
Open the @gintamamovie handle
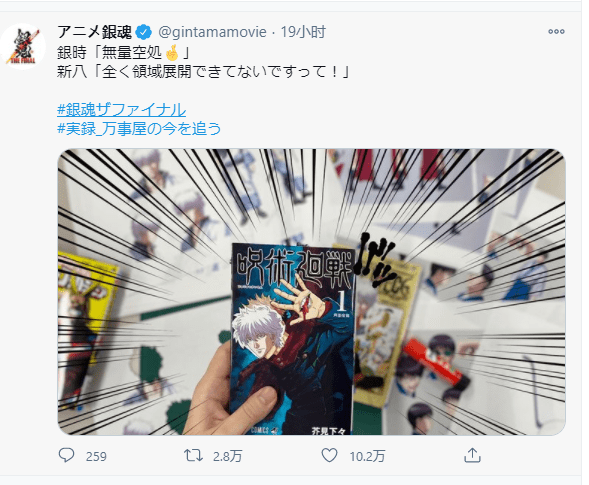[x=212, y=32]
